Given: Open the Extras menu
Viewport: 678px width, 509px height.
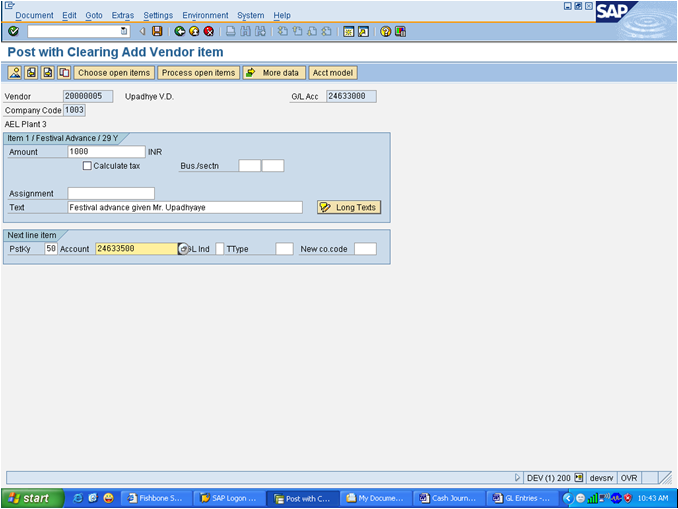Looking at the screenshot, I should (x=123, y=15).
